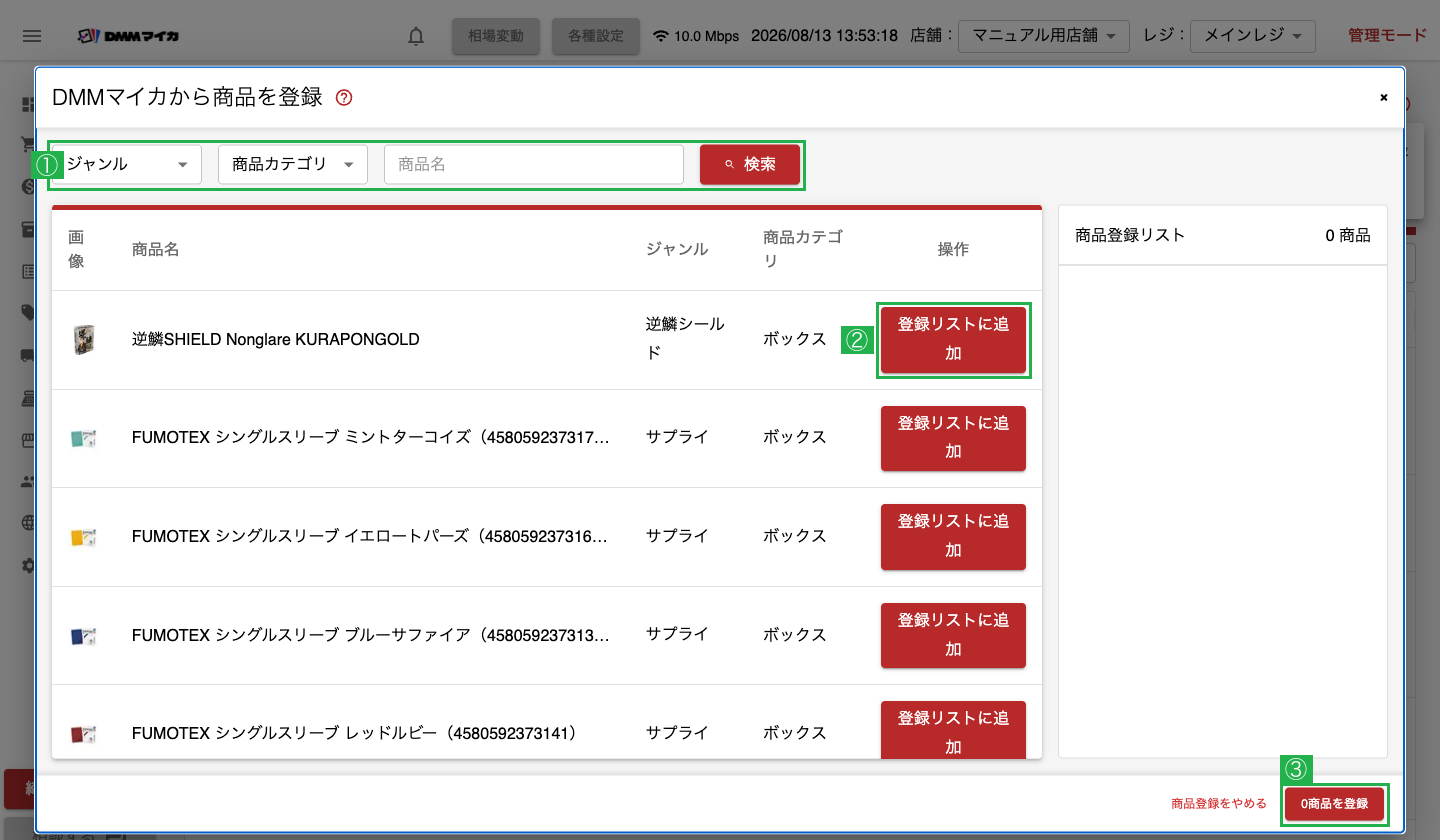This screenshot has width=1440, height=840.
Task: Click ボックス in the ブルーサファイア row
Action: [795, 635]
